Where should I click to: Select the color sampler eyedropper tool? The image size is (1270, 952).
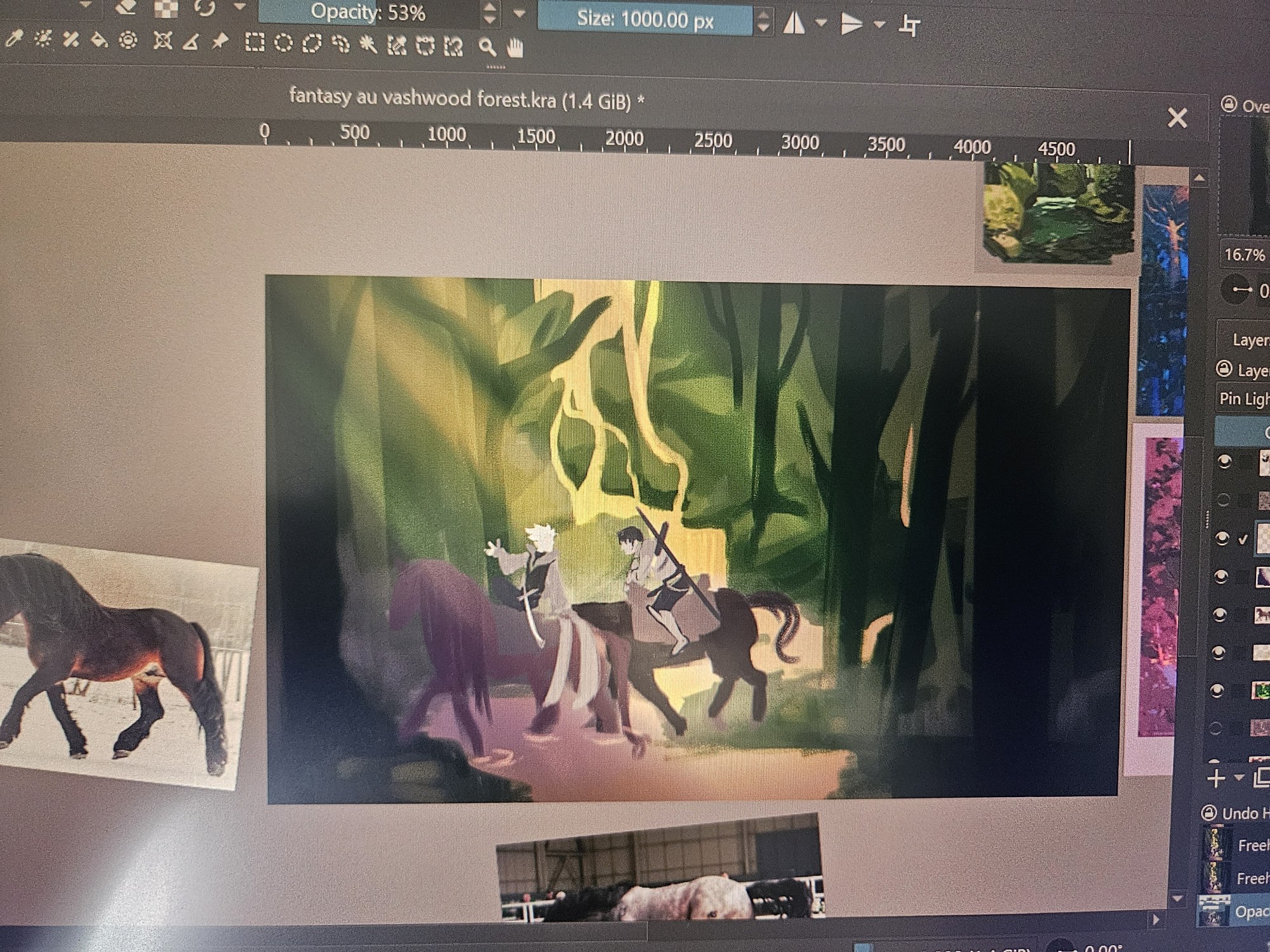[x=14, y=40]
